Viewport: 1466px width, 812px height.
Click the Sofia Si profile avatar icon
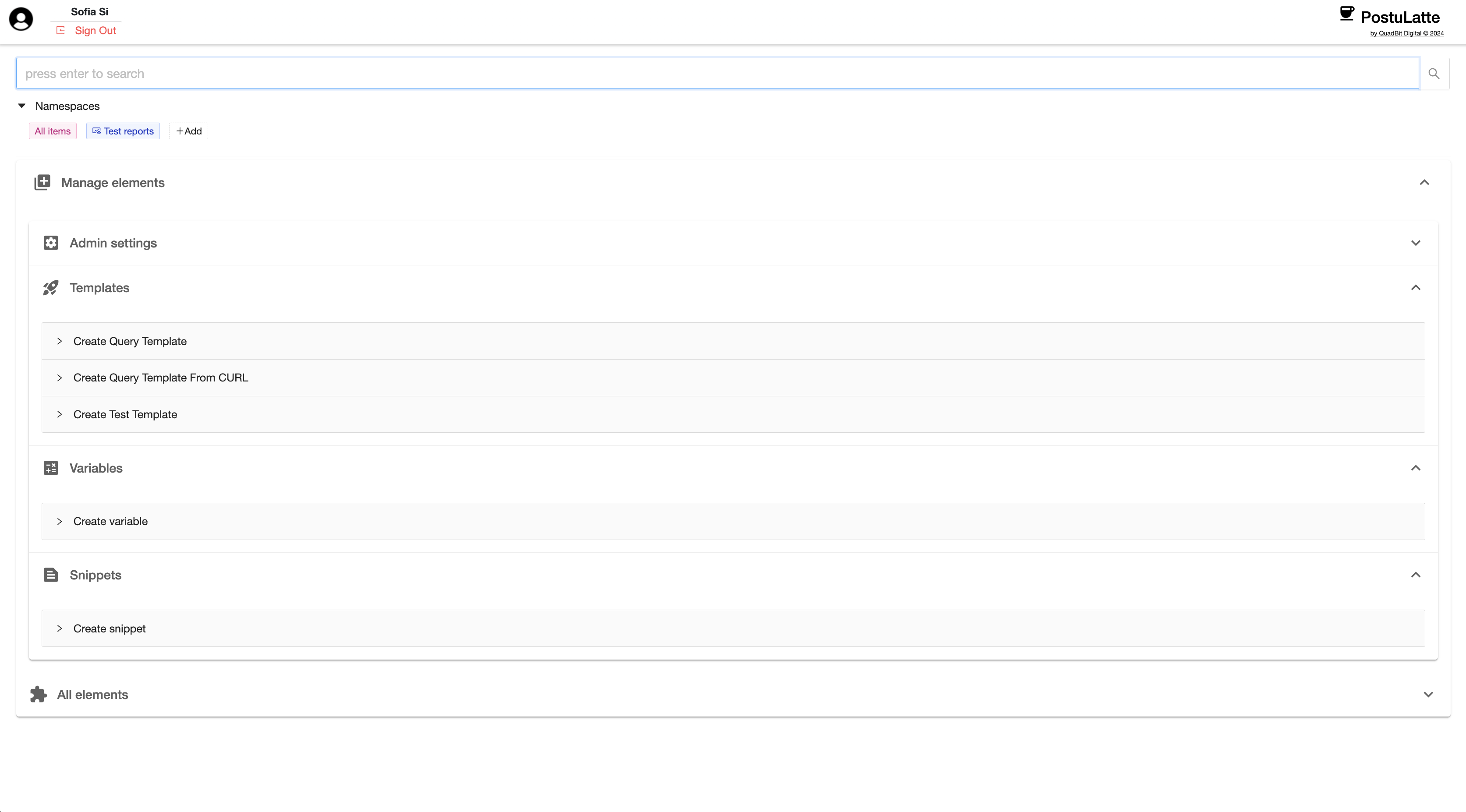coord(21,19)
